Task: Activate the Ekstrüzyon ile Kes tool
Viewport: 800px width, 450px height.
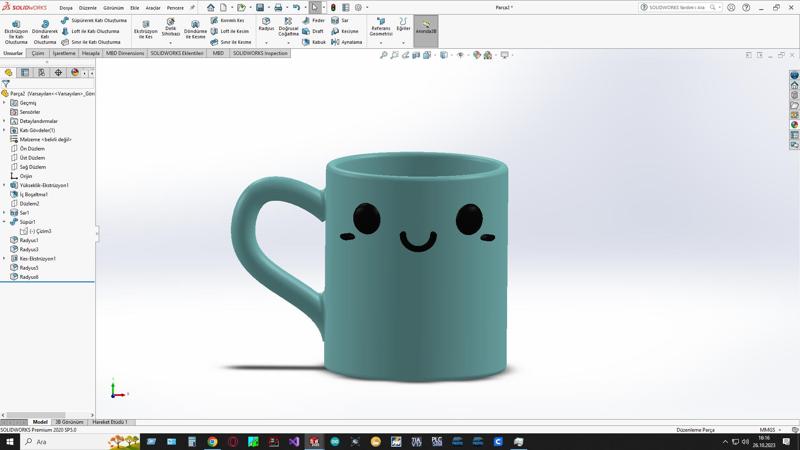Action: click(x=146, y=30)
